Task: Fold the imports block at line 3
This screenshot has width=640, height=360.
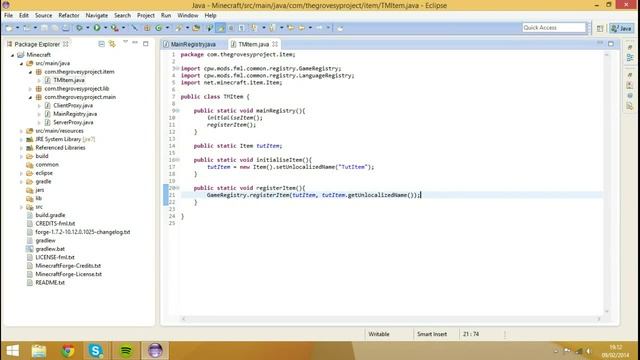Action: click(178, 69)
